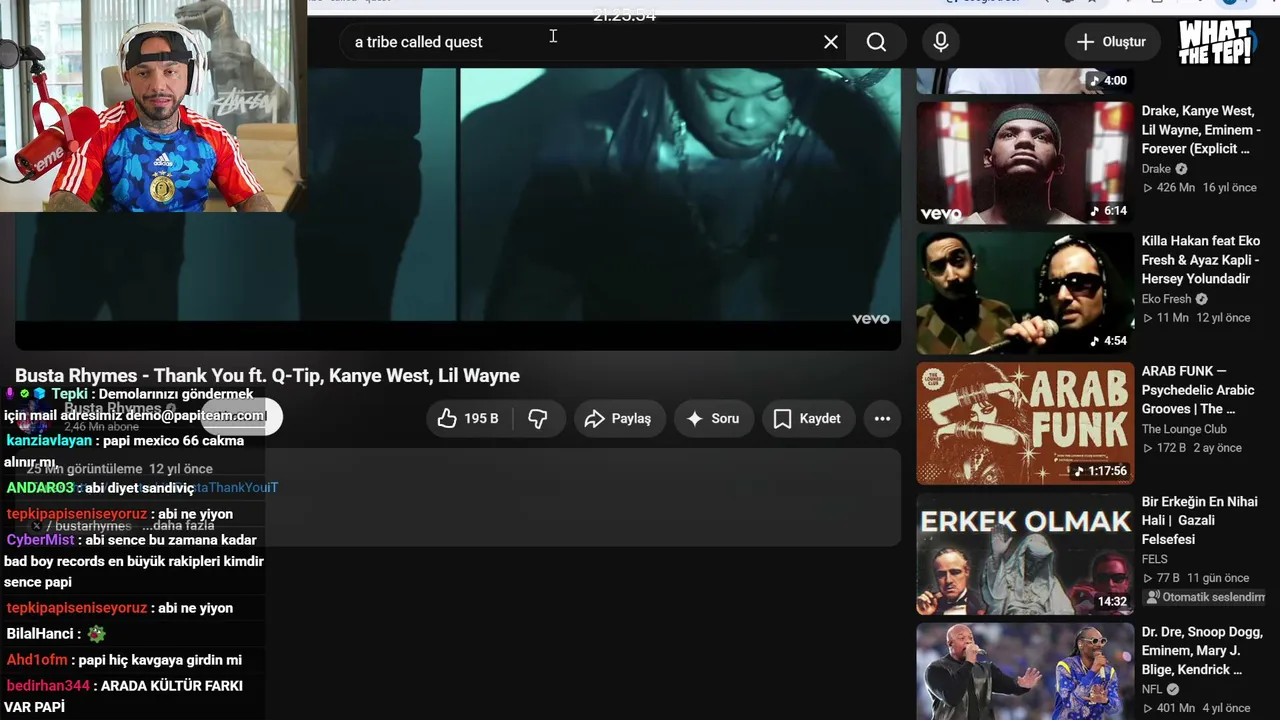Go to the Eko Fresh channel
The image size is (1280, 720).
point(1167,299)
